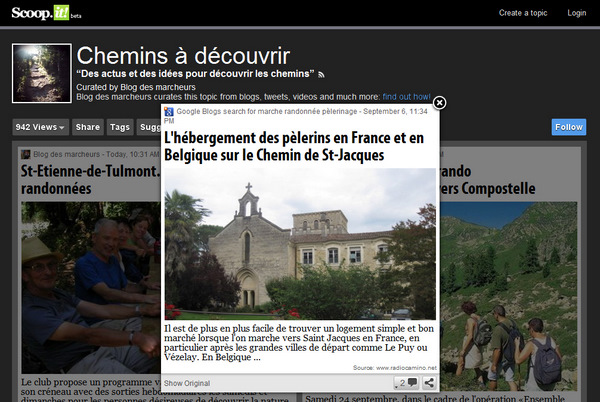This screenshot has width=600, height=402.
Task: Click the topic thumbnail of the forest path
Action: [x=42, y=73]
